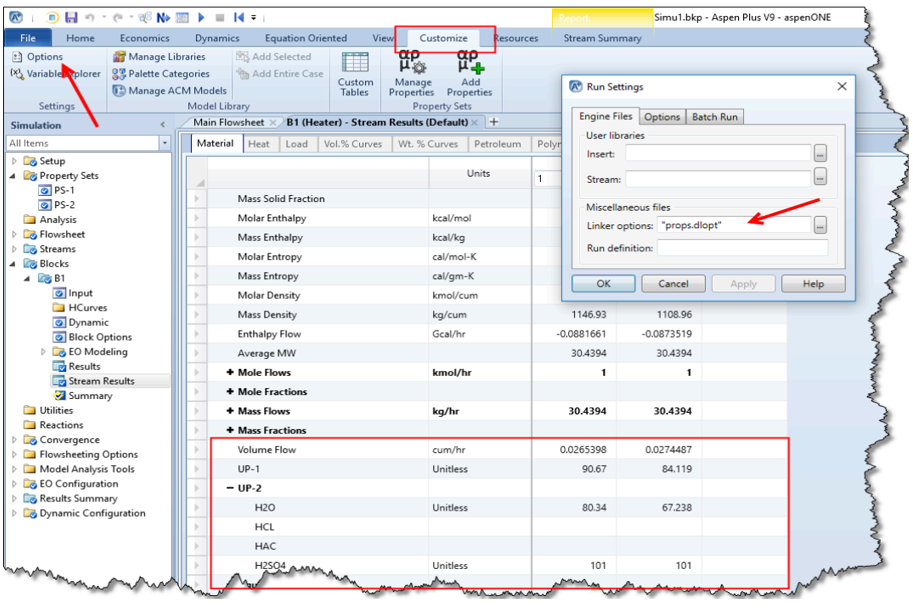Select the Customize ribbon tab

[444, 38]
